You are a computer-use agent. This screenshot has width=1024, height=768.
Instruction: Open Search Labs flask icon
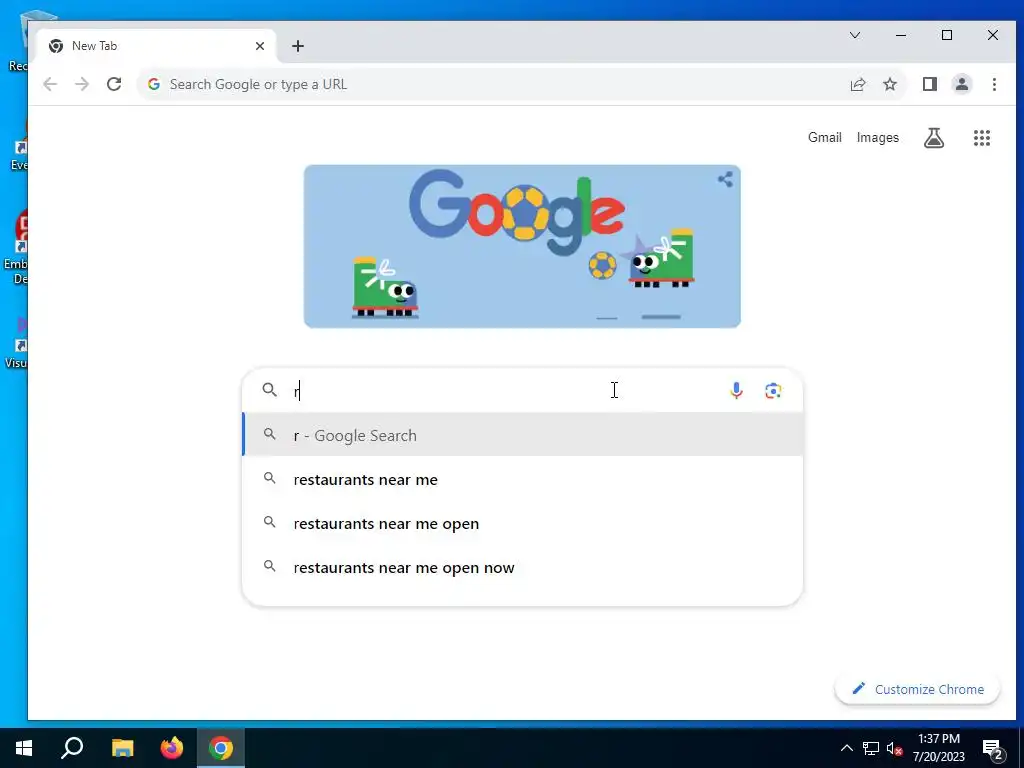[x=934, y=138]
